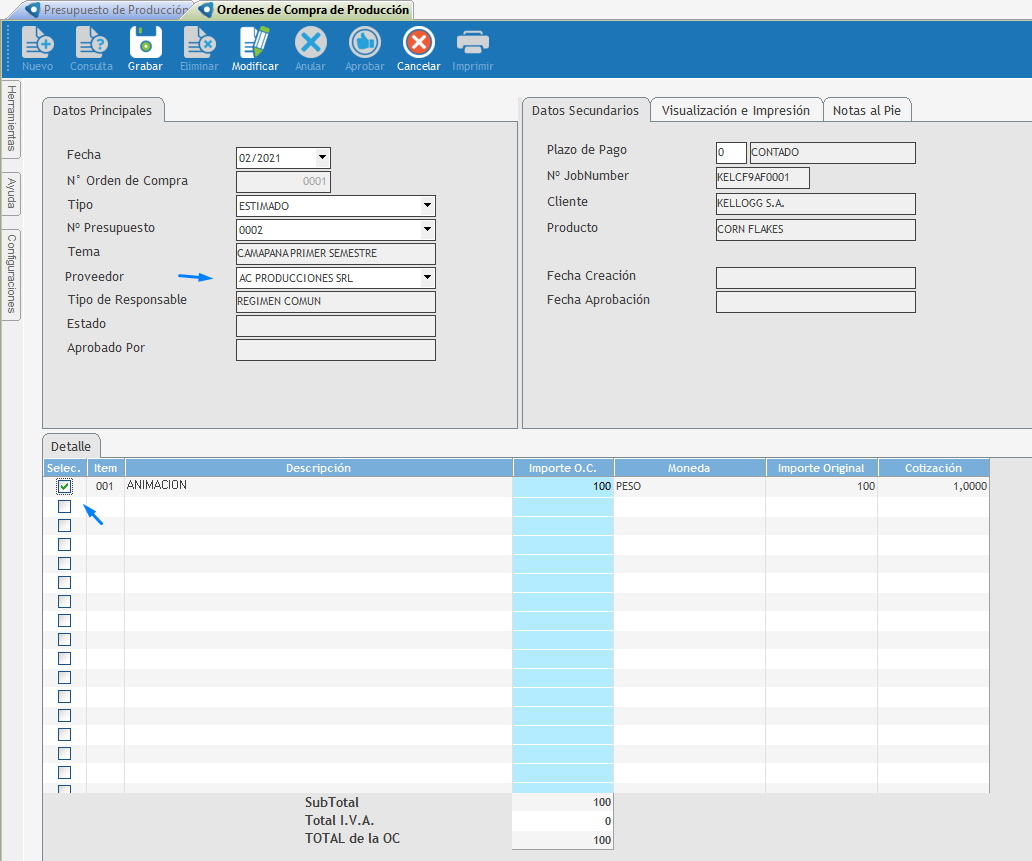Check the empty checkbox in the second row

pos(65,506)
